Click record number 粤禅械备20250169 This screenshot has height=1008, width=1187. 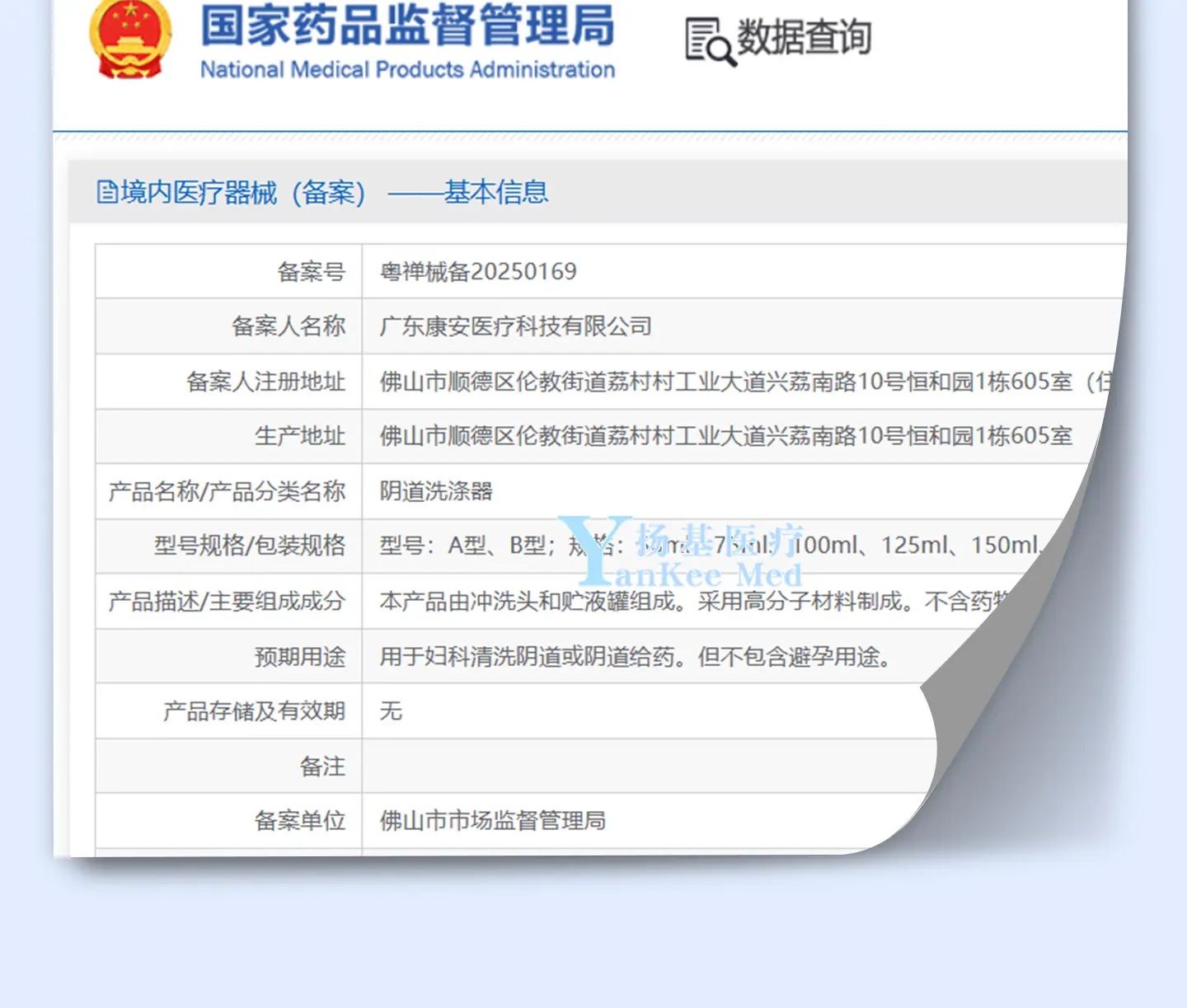click(478, 271)
